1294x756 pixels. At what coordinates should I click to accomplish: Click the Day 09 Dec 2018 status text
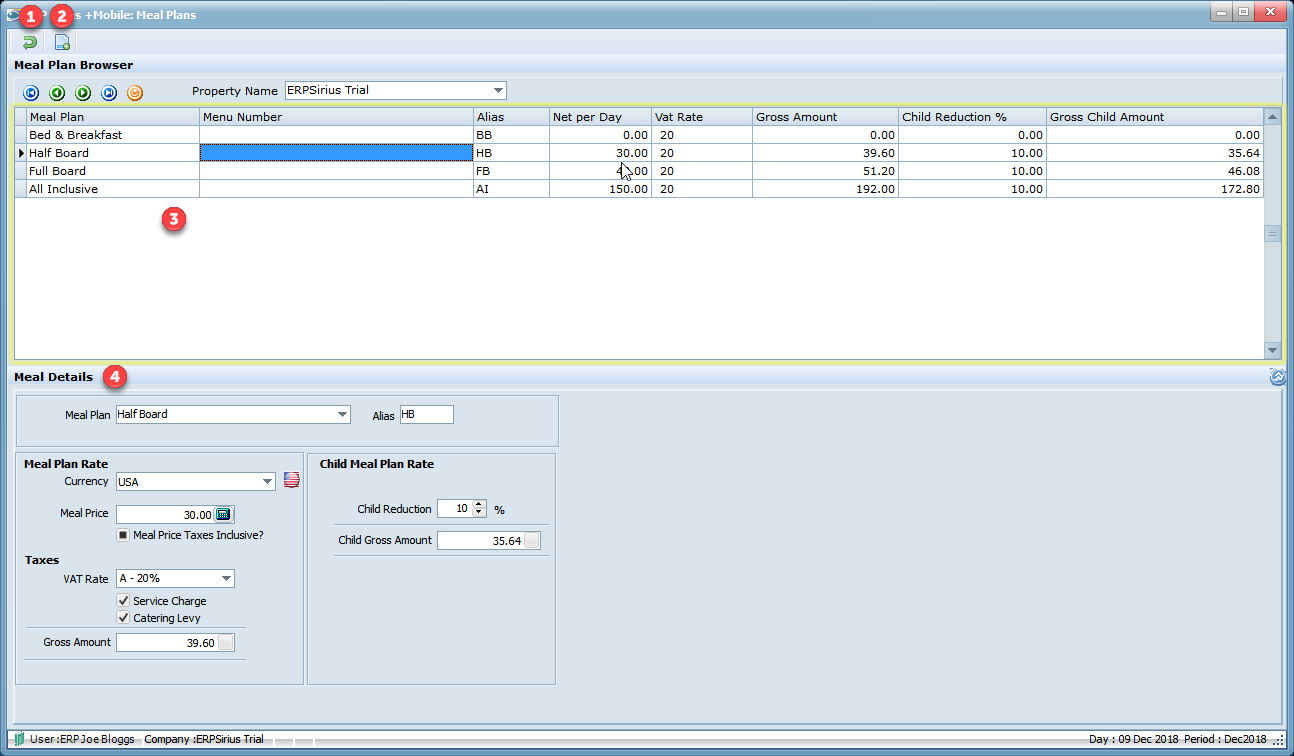(x=1133, y=739)
